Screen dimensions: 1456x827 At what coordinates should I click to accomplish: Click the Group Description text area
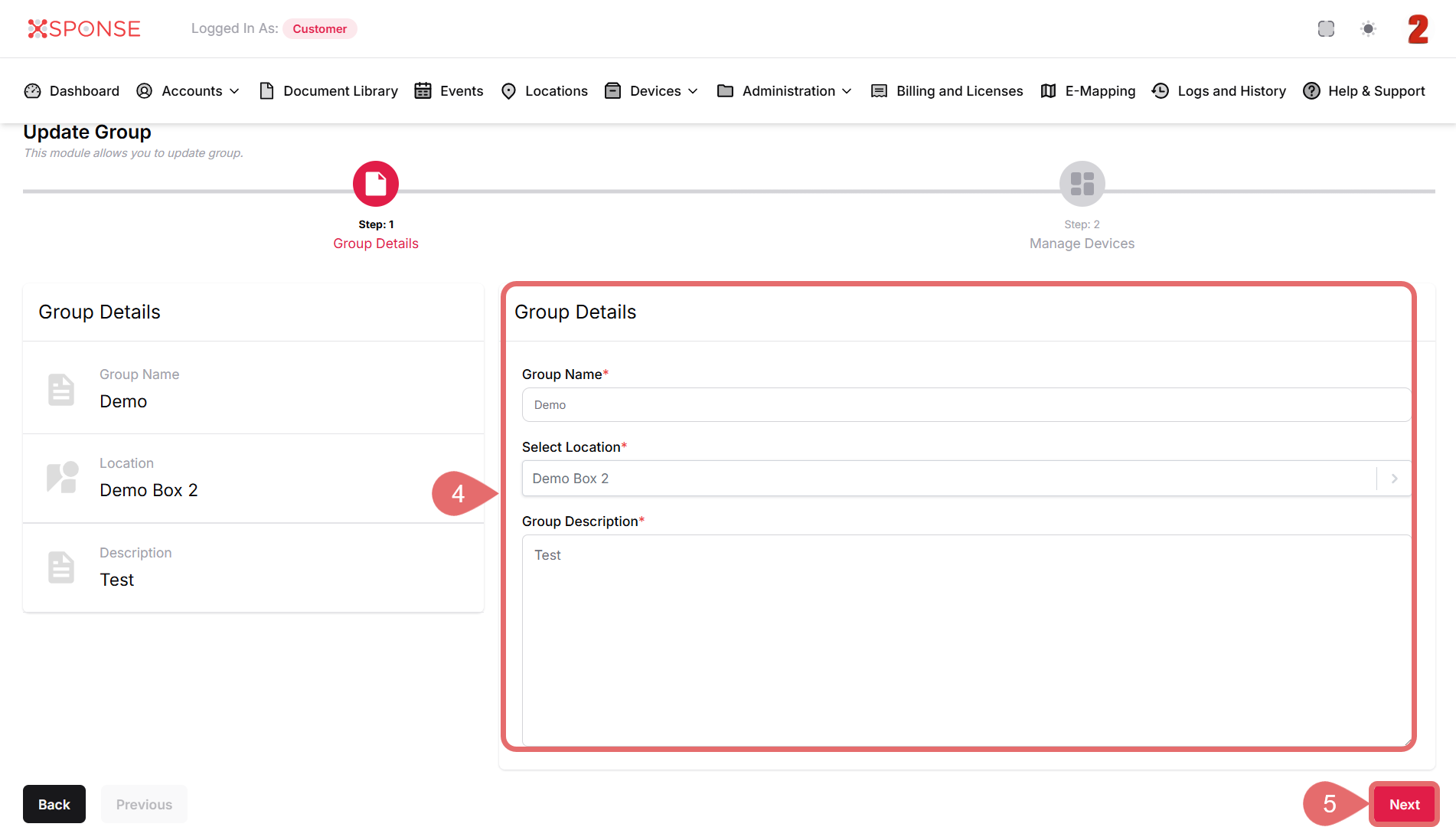tap(965, 639)
